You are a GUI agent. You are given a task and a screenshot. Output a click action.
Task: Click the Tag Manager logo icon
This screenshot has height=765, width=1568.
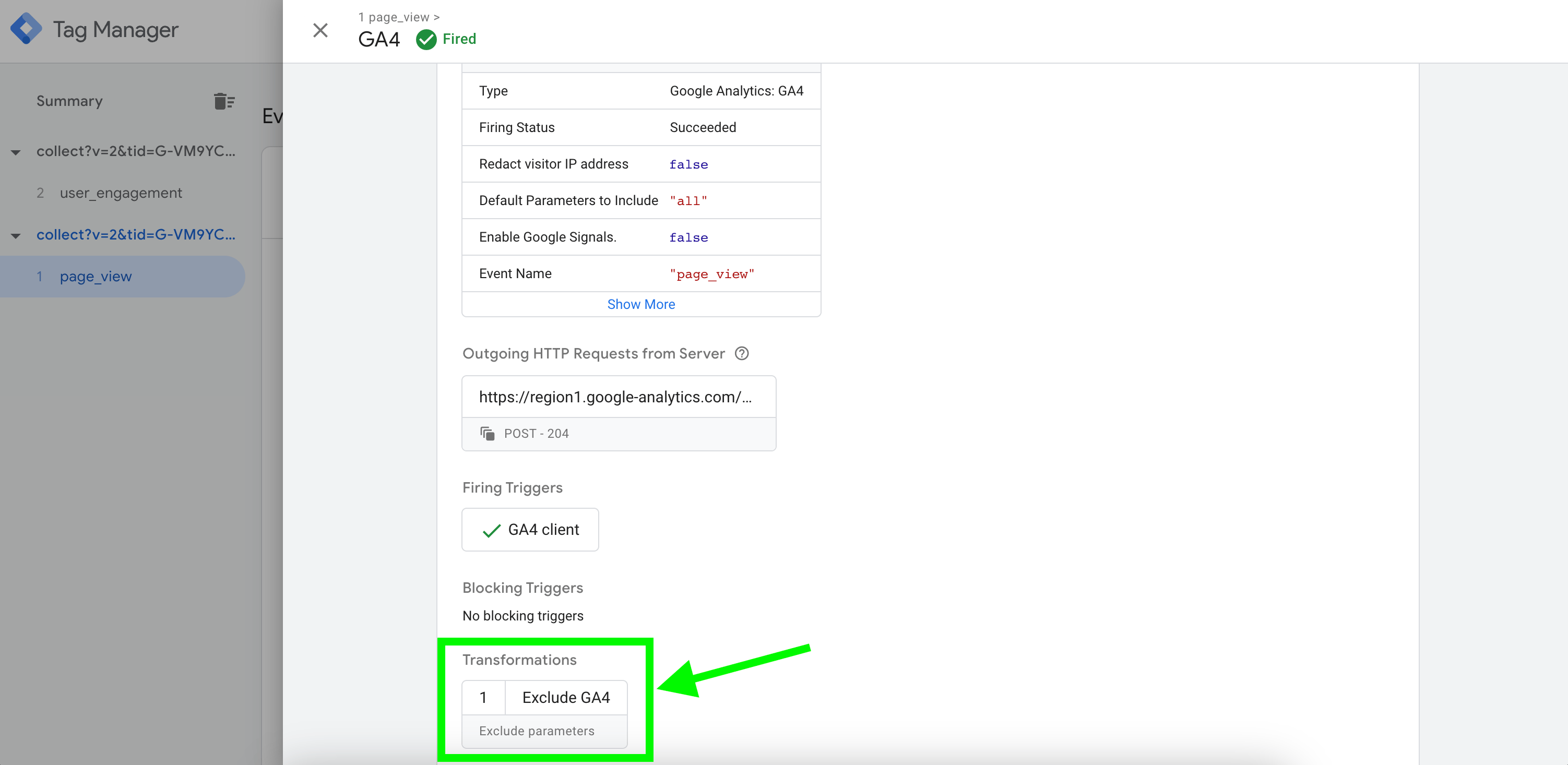click(x=26, y=29)
